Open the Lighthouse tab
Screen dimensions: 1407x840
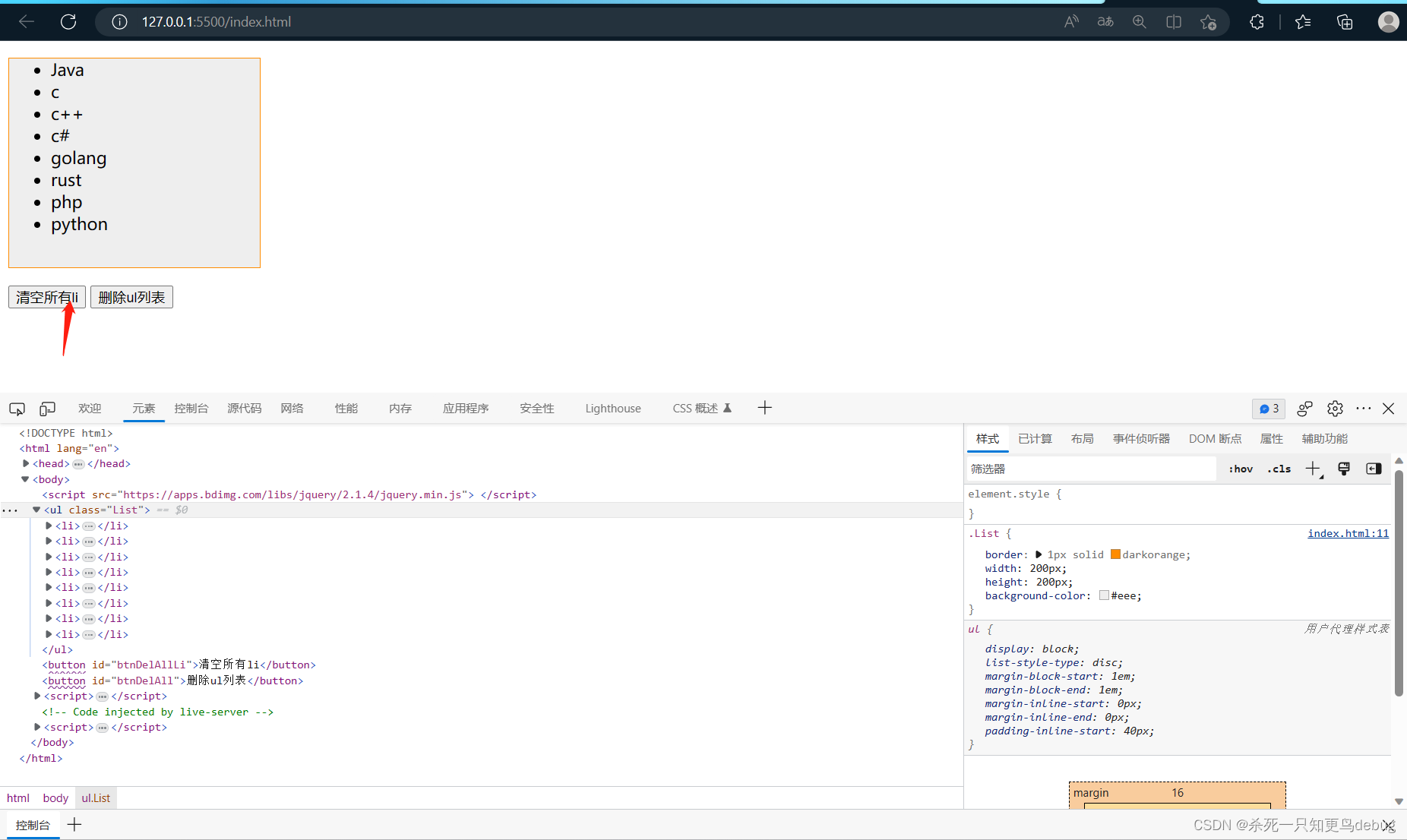tap(613, 409)
